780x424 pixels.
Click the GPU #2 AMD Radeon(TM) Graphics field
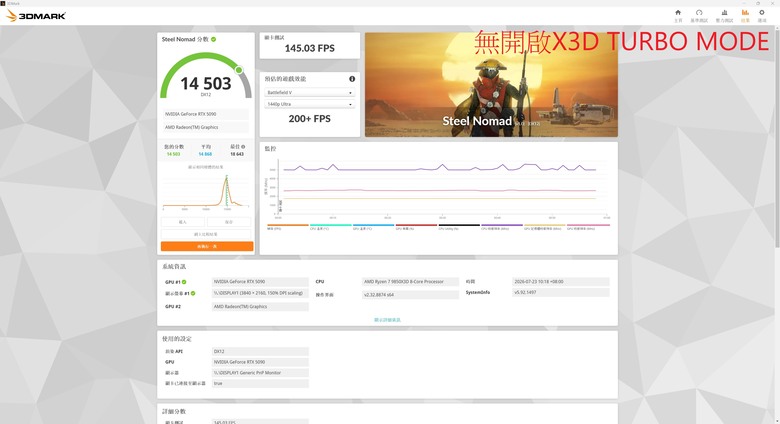[260, 307]
